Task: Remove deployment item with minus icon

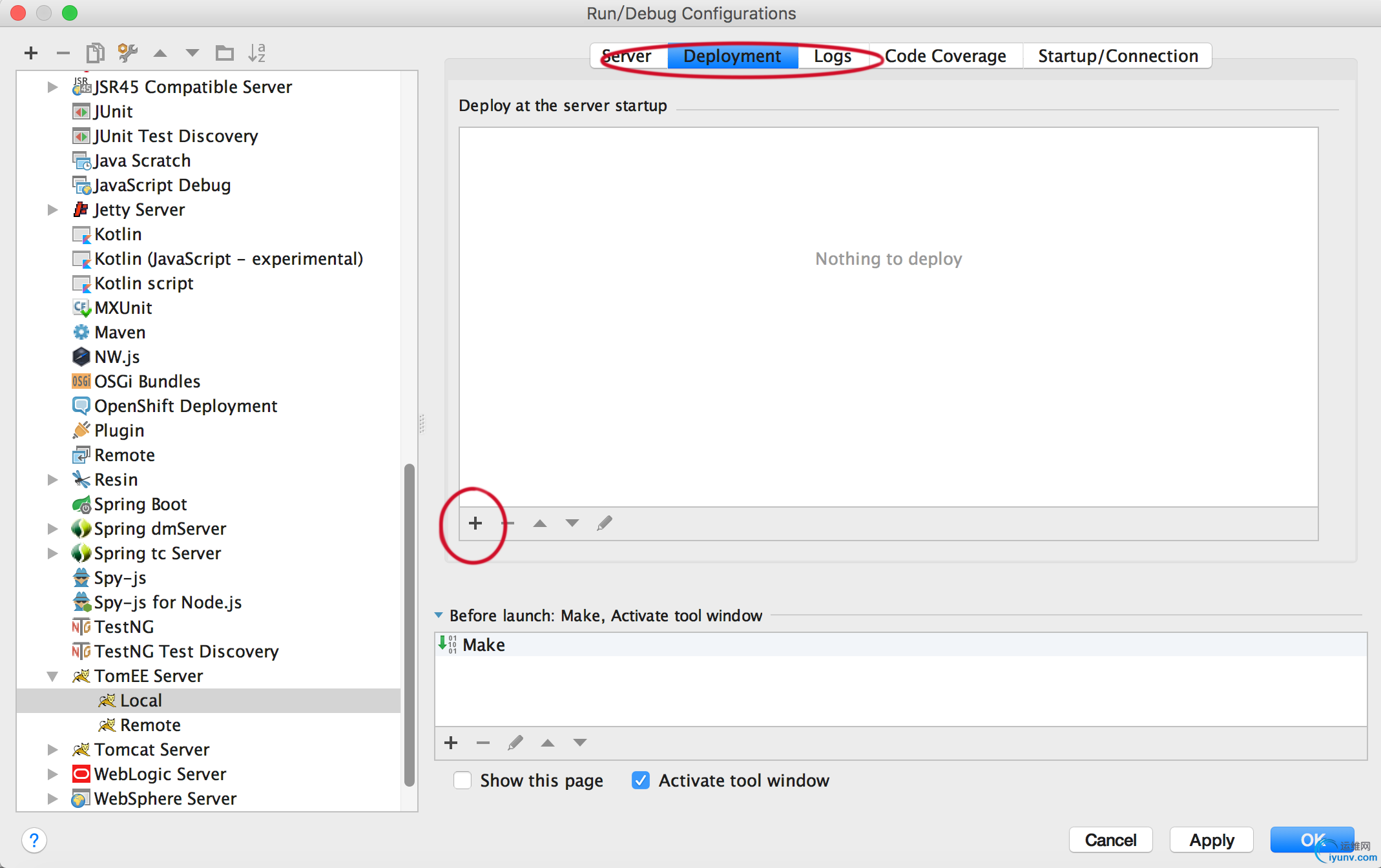Action: [x=508, y=523]
